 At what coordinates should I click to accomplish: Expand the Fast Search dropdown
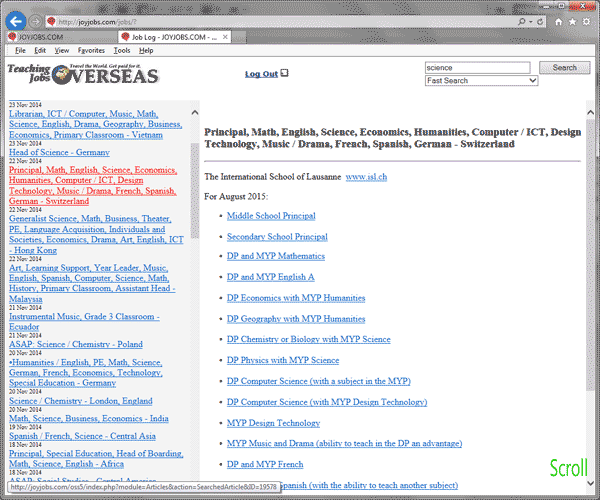pos(532,80)
